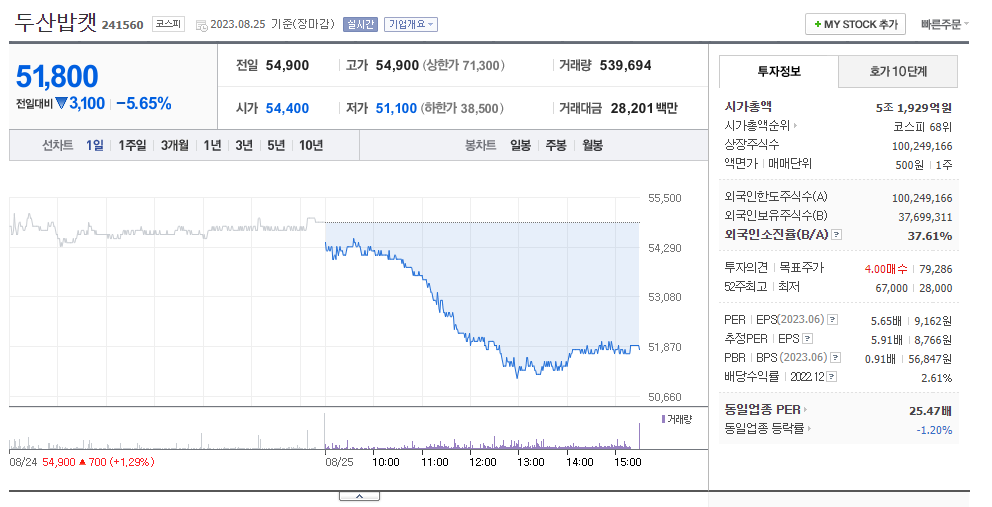Image resolution: width=992 pixels, height=507 pixels.
Task: Click the 저가 value 51,100
Action: (x=396, y=108)
